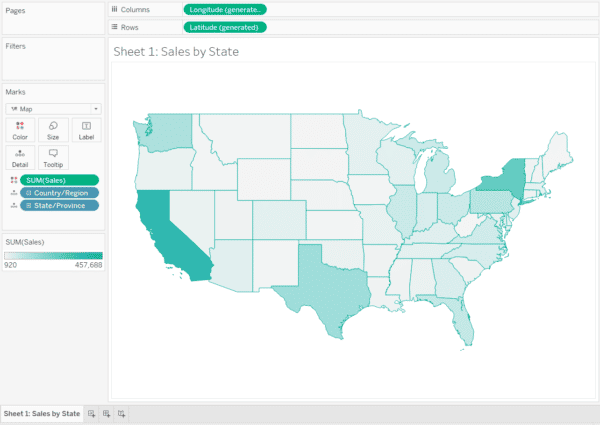Select the Sheet 1: Sales by State tab
The image size is (600, 425).
41,413
